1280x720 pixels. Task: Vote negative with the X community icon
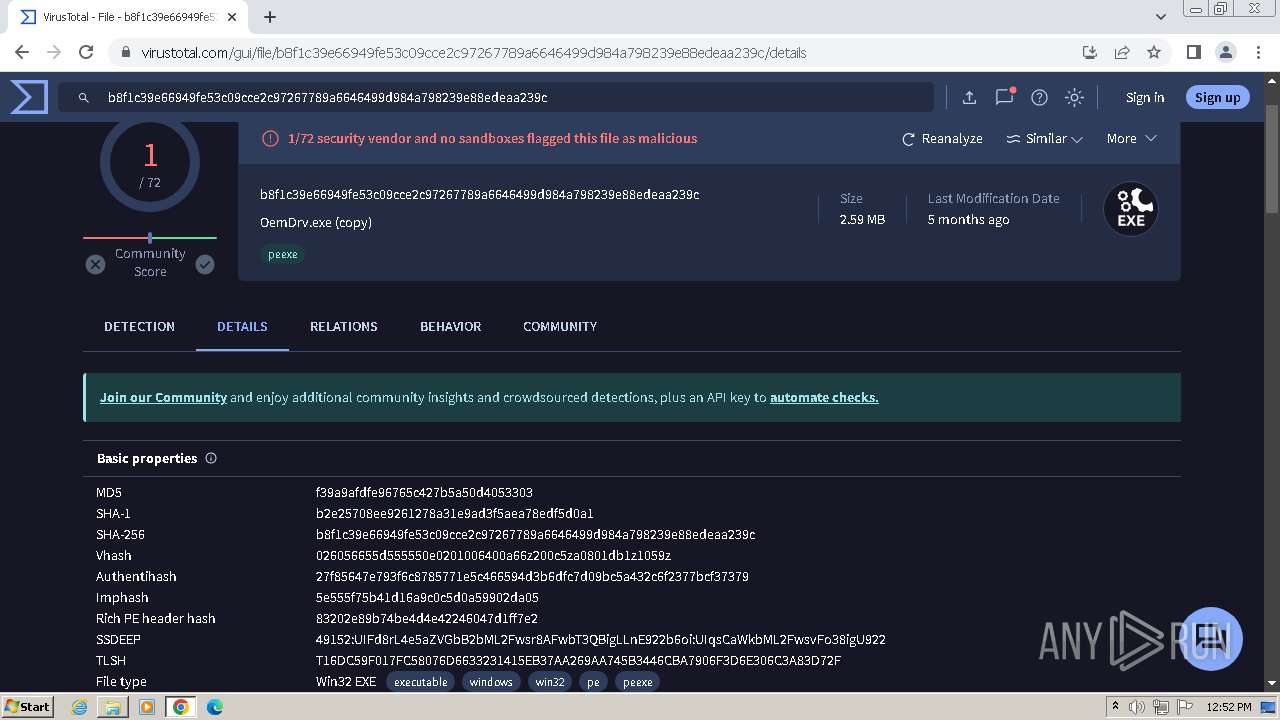(95, 264)
